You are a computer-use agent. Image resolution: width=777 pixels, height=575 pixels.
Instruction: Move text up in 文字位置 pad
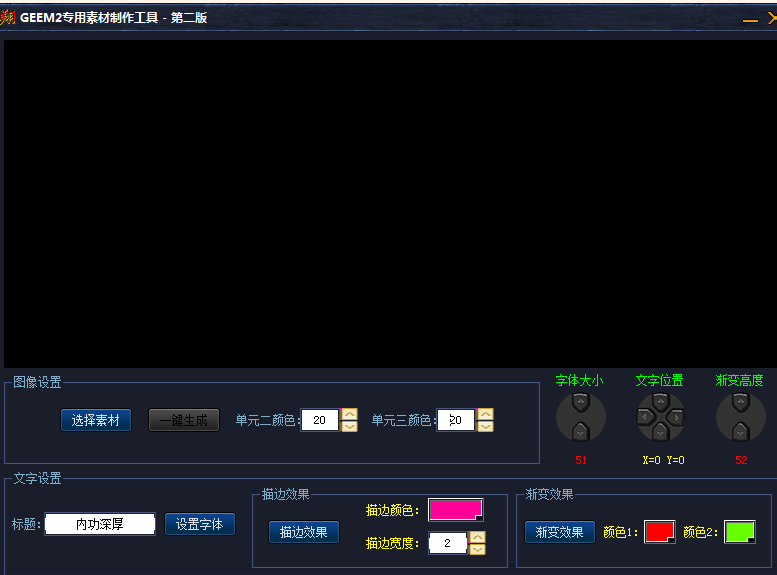[x=660, y=403]
